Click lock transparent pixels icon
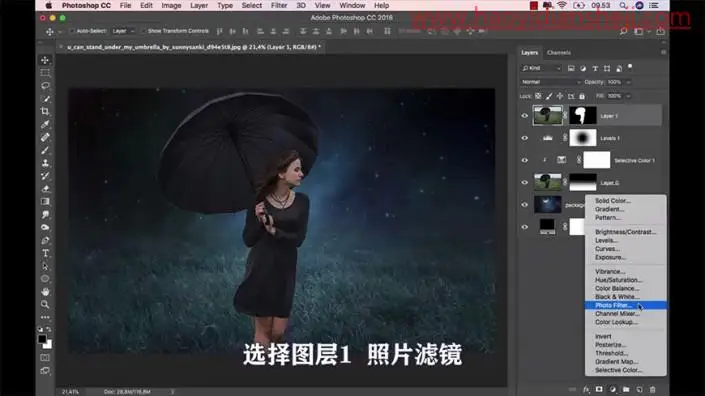 (538, 96)
